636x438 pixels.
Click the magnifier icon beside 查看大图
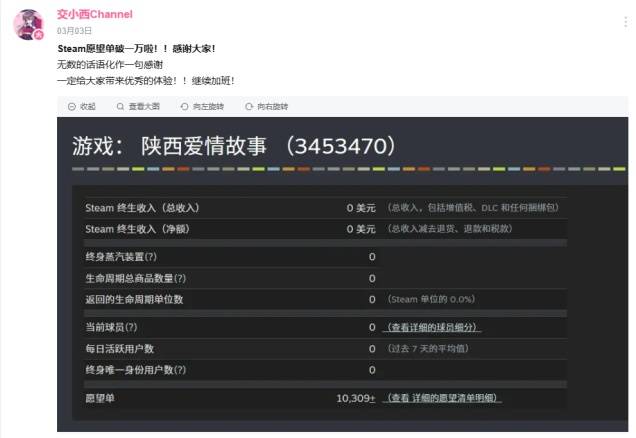coord(120,107)
